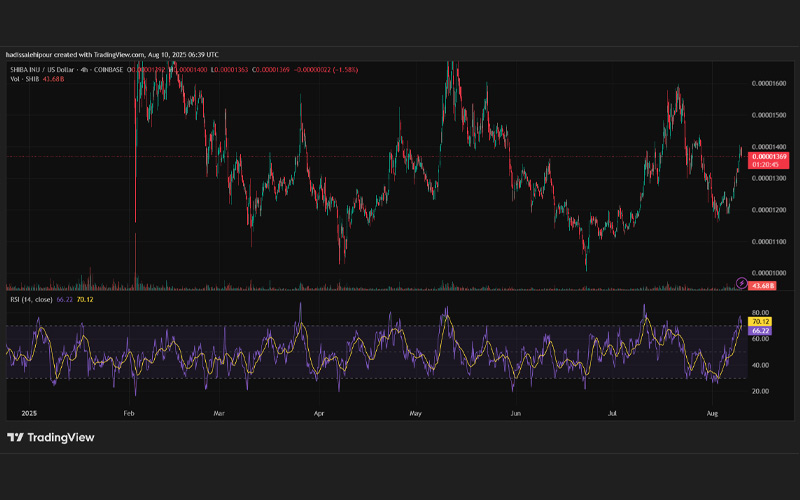800x500 pixels.
Task: Click the Aug label on time axis
Action: point(712,413)
